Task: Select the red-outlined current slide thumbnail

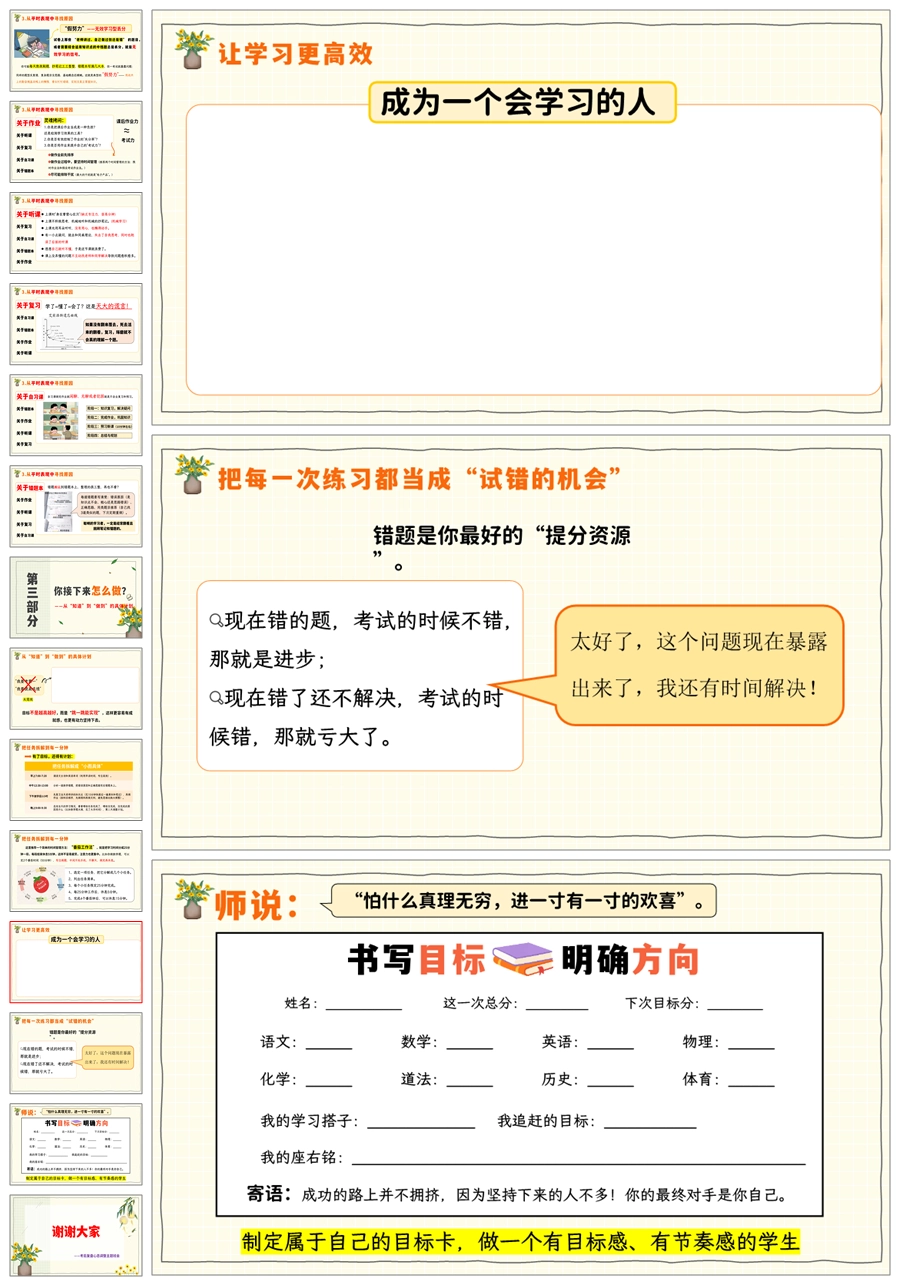Action: pos(76,961)
